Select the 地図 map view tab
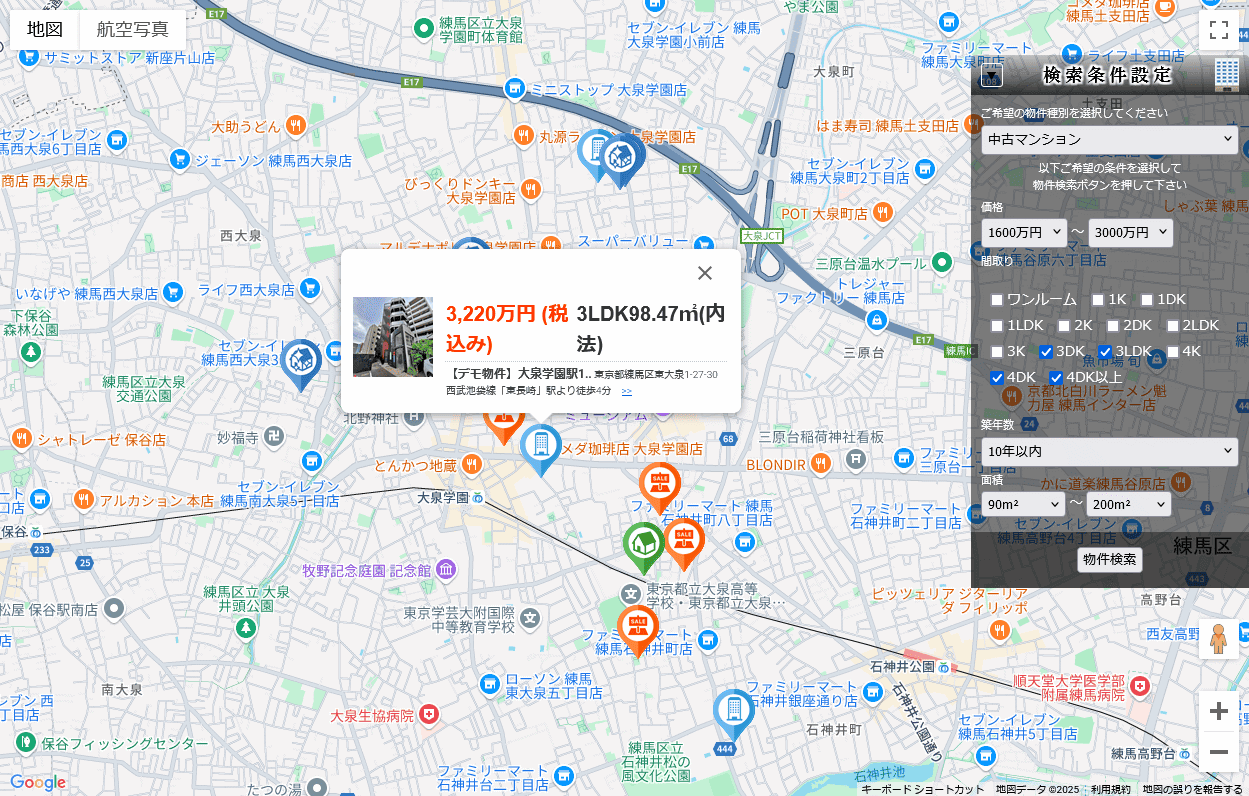Image resolution: width=1249 pixels, height=796 pixels. coord(45,30)
